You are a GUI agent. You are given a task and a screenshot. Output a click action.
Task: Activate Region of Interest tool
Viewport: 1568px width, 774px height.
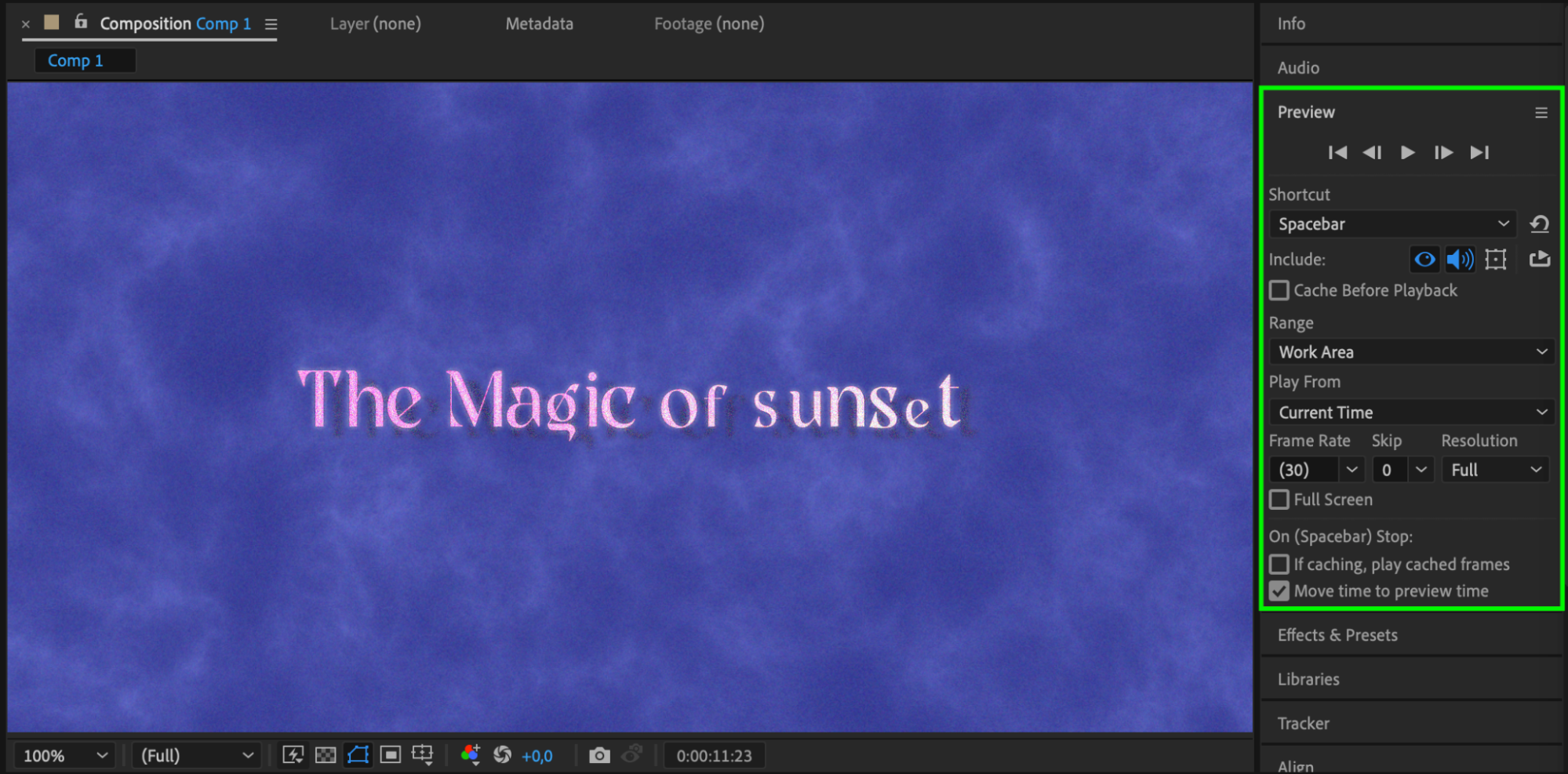point(390,755)
